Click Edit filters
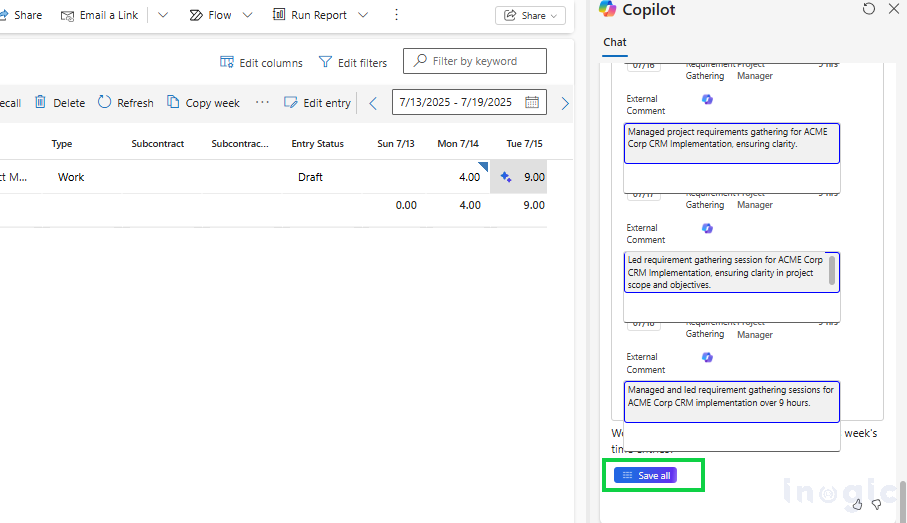 (353, 62)
